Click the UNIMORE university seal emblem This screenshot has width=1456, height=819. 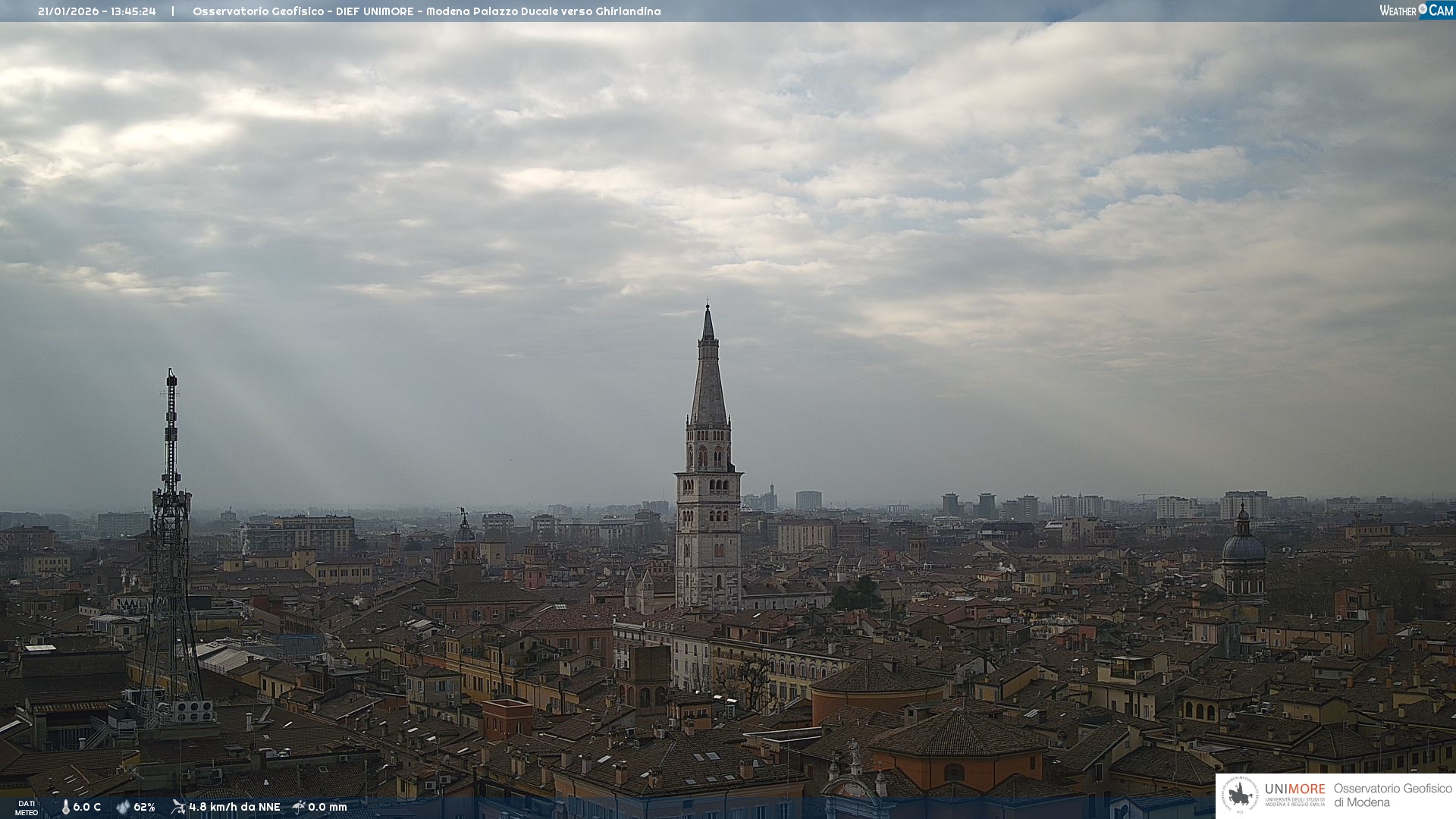(x=1240, y=795)
